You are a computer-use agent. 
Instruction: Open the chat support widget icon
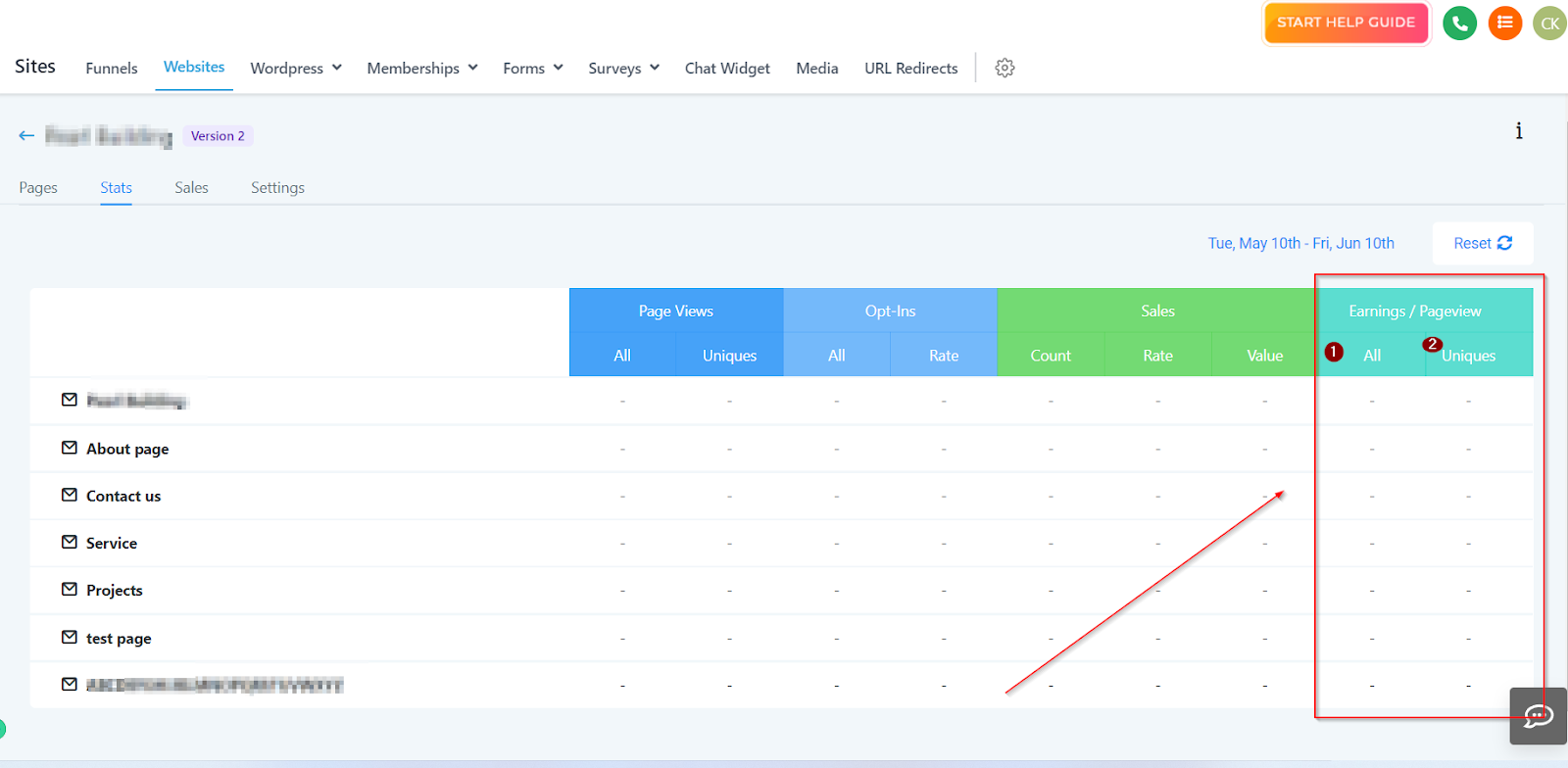point(1538,716)
